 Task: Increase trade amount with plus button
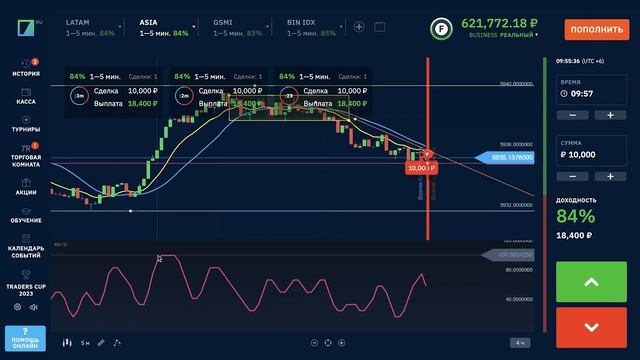coord(610,176)
